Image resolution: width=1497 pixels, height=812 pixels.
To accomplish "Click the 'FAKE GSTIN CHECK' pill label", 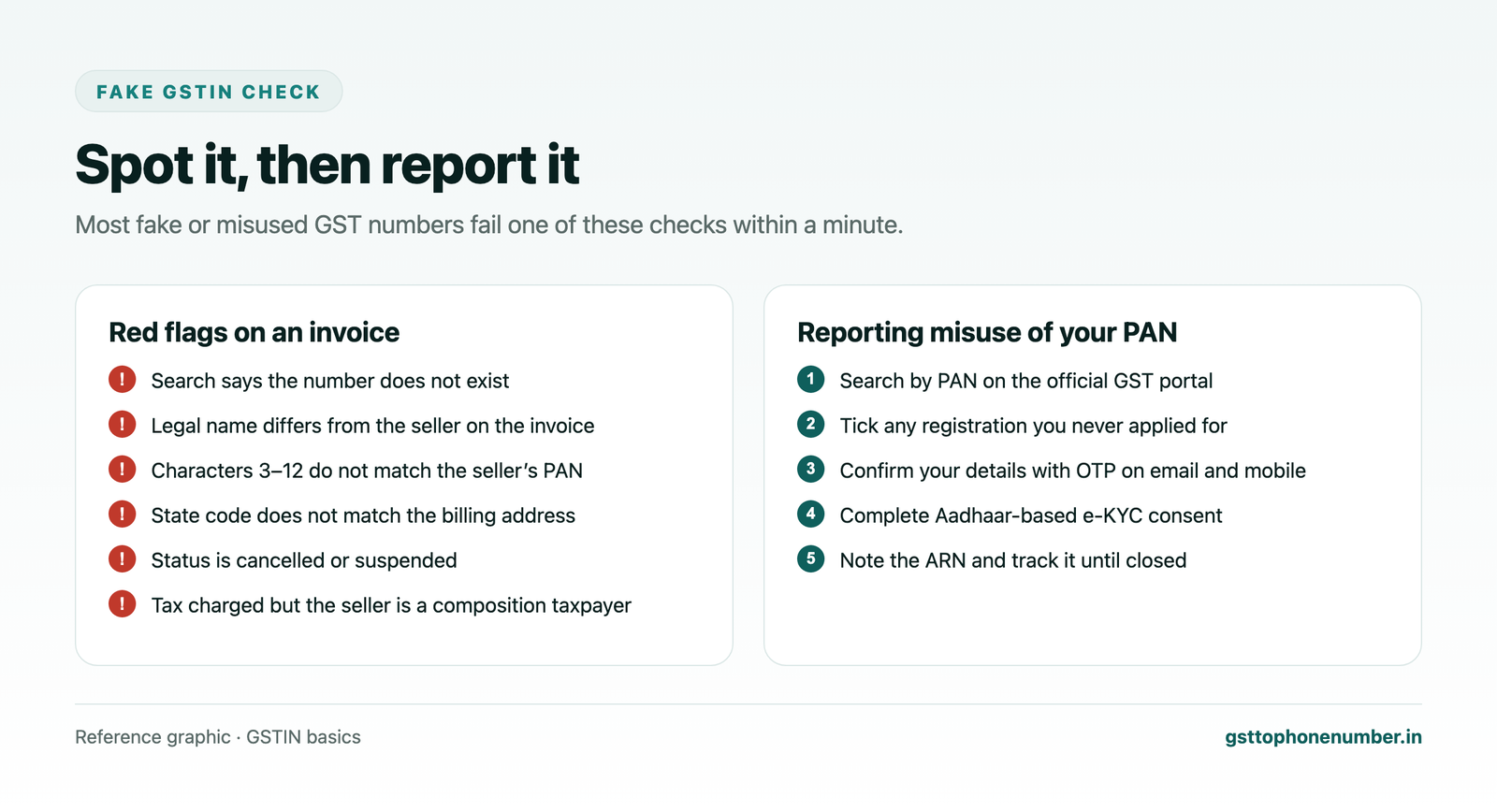I will [x=209, y=92].
